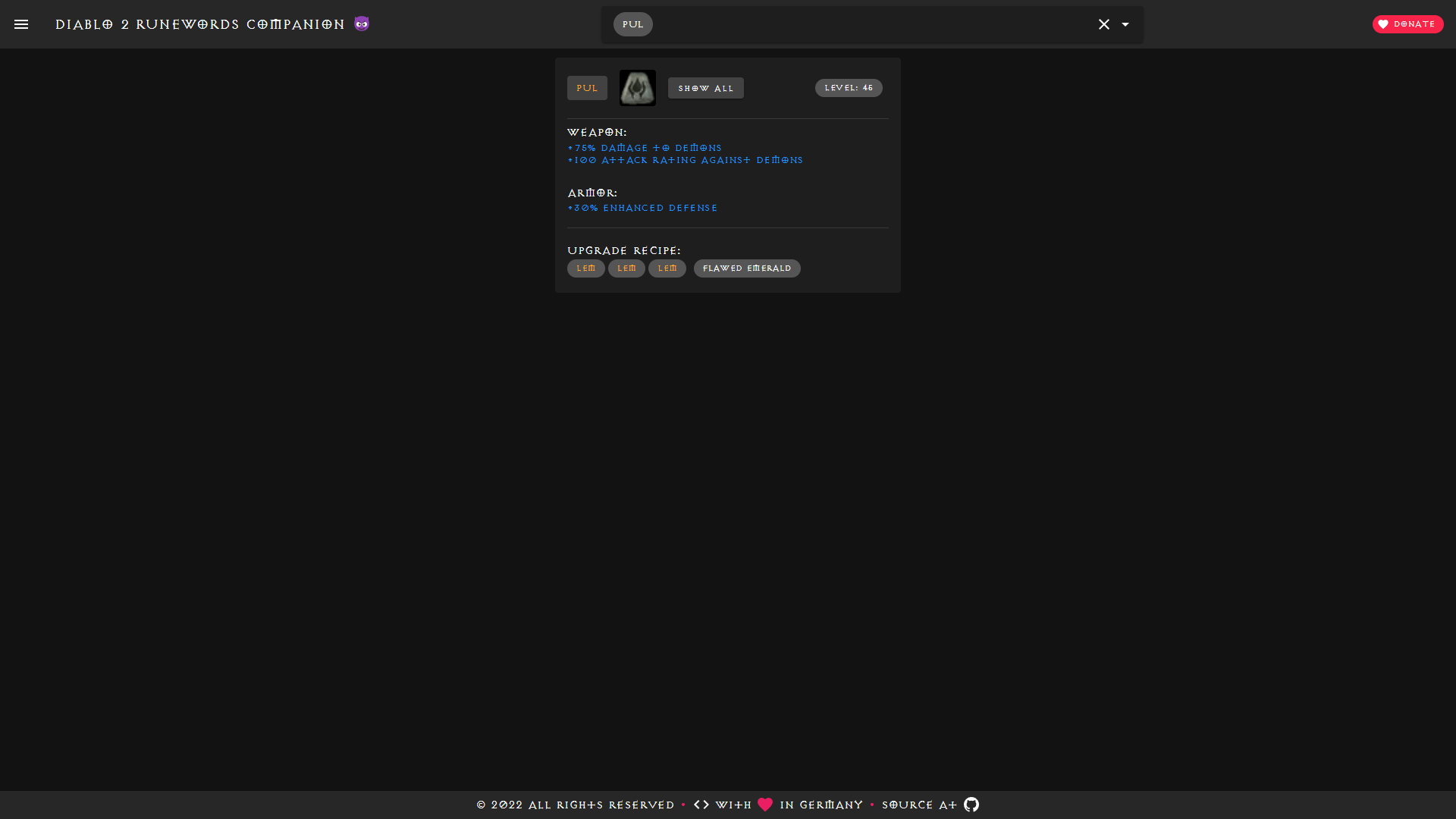
Task: Click the heart icon in Donate button
Action: 1383,24
